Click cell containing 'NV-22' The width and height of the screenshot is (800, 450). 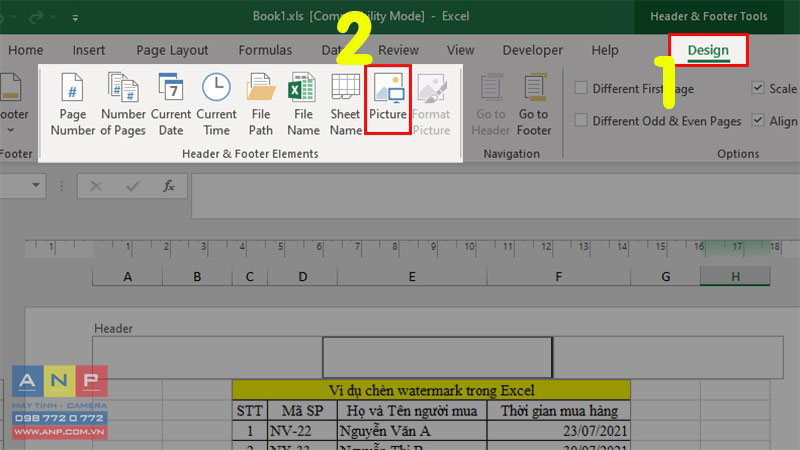click(303, 431)
